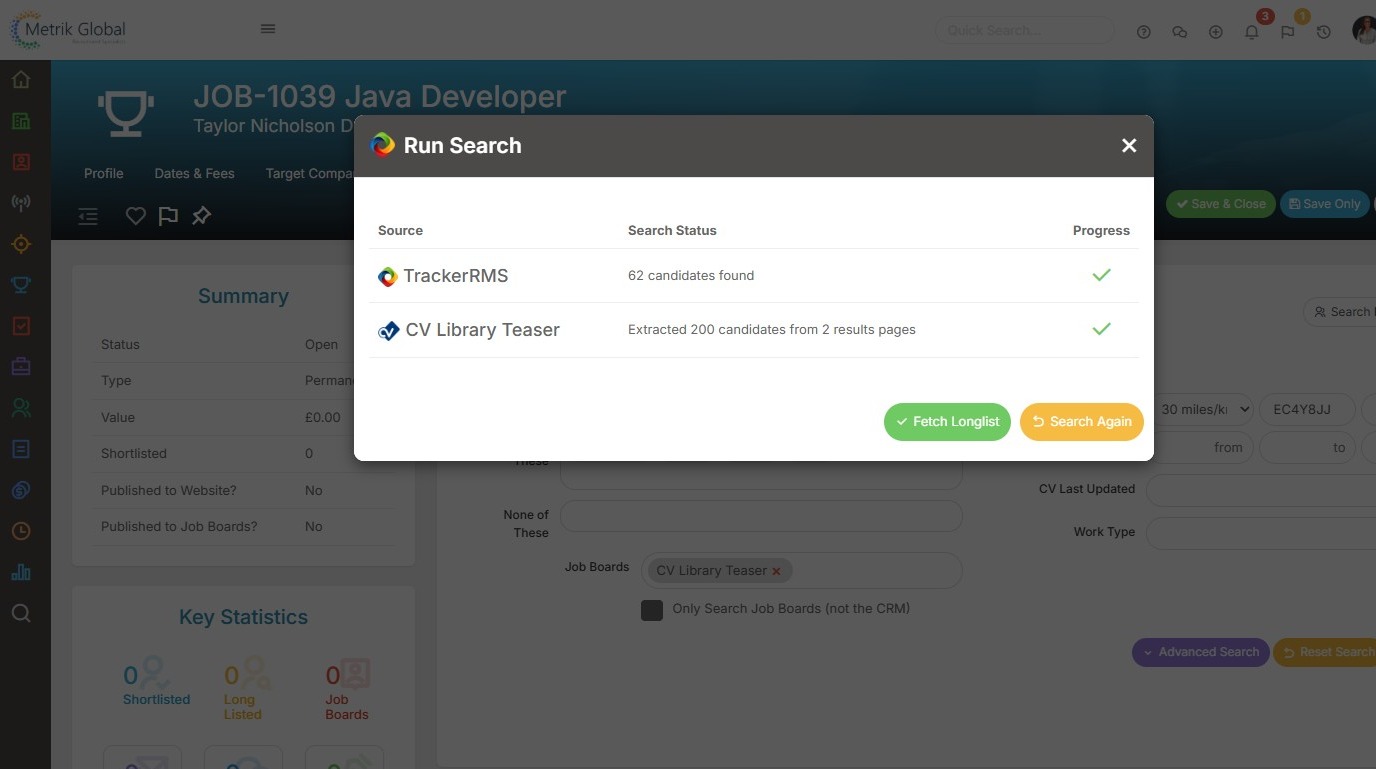This screenshot has width=1376, height=769.
Task: Favorite this job with the heart icon
Action: [x=135, y=216]
